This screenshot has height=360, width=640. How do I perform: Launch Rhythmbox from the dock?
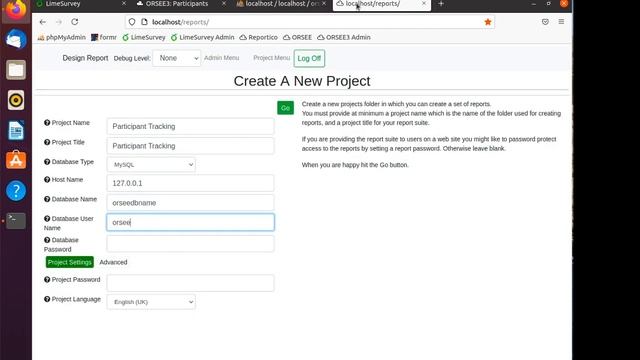16,100
